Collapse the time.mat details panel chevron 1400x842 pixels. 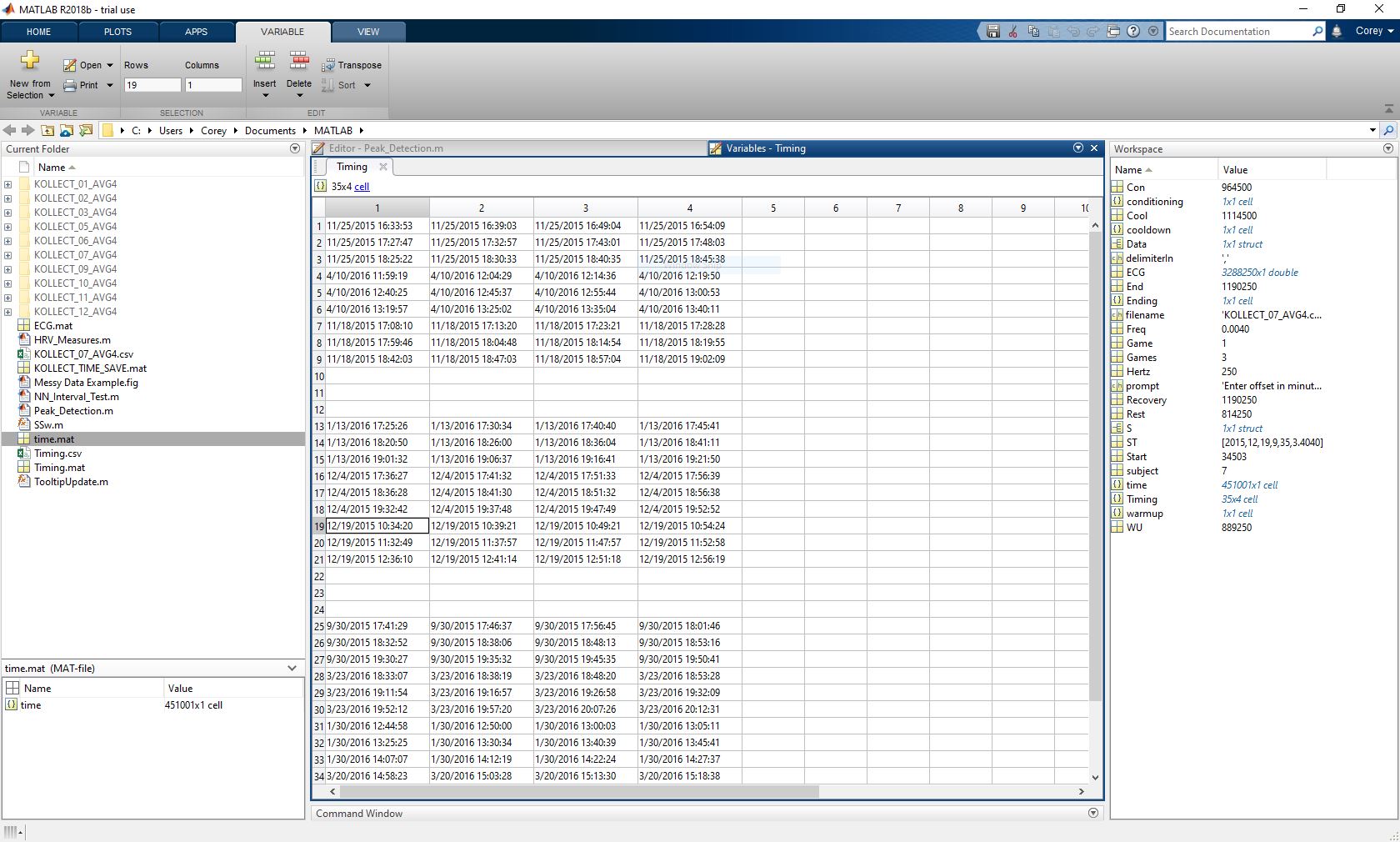point(292,668)
